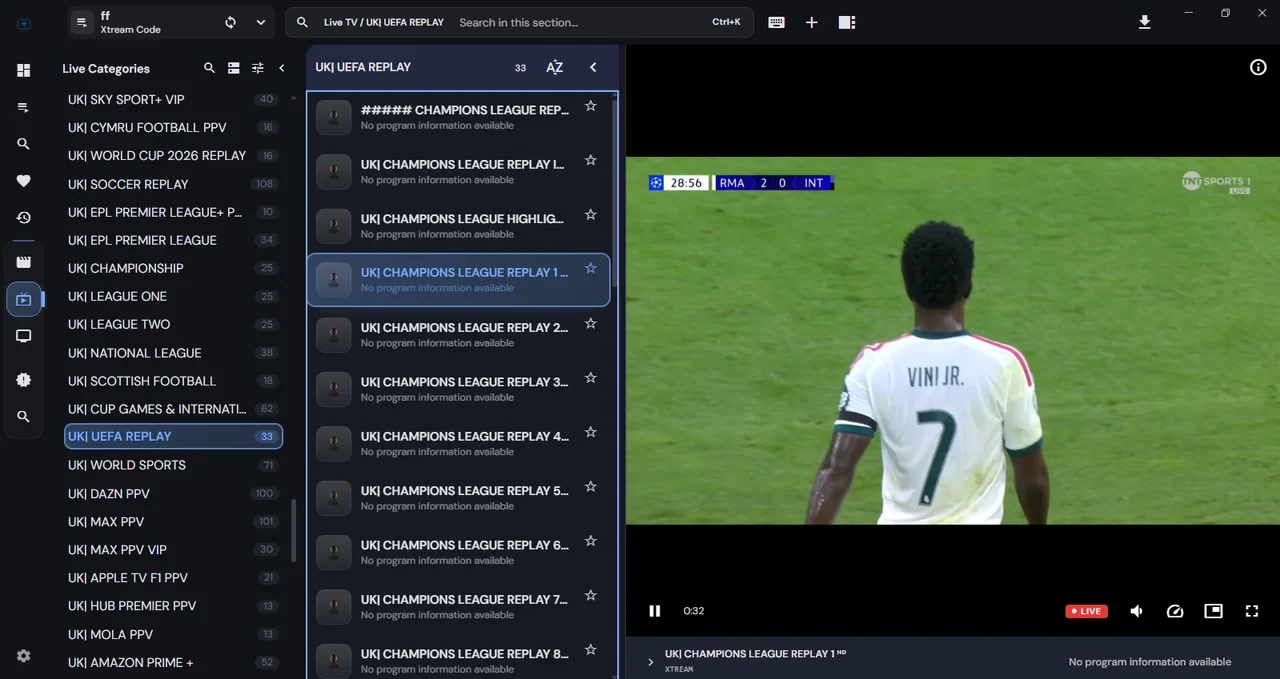Open the CHAMPIONS LEAGUE HIGHLIG channel
Viewport: 1280px width, 679px height.
click(458, 225)
